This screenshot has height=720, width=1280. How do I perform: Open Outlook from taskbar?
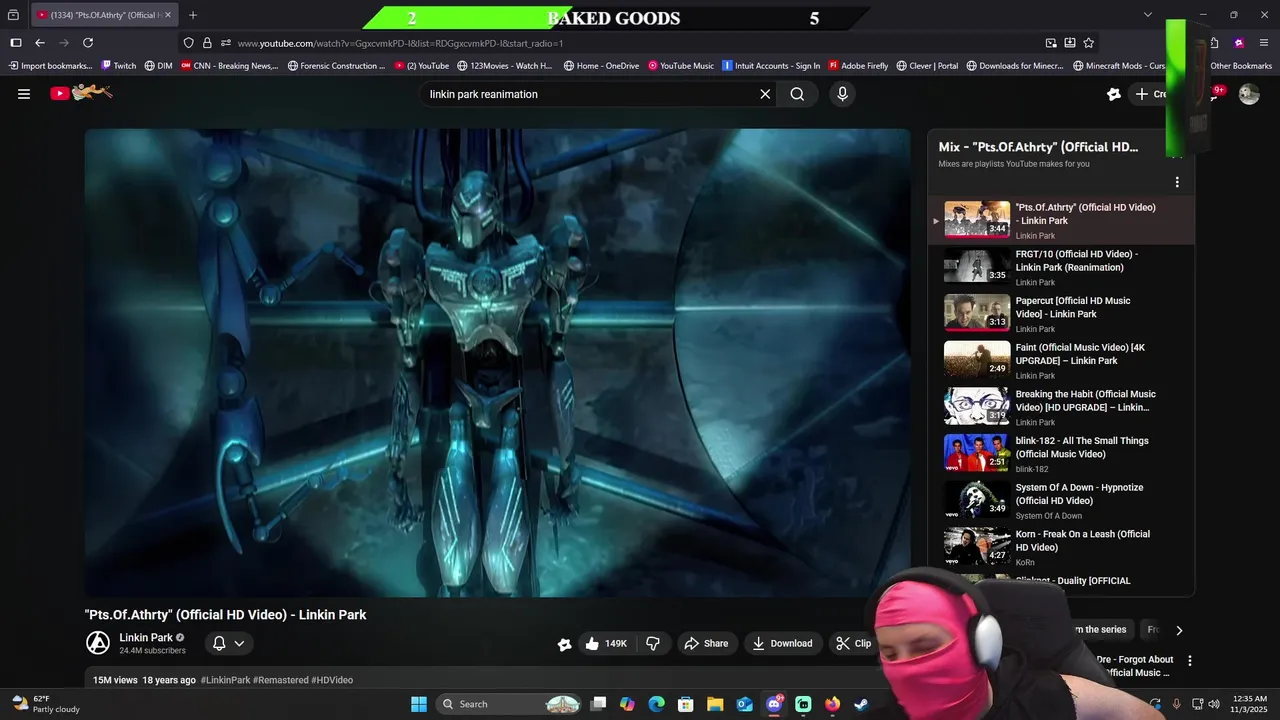[744, 704]
